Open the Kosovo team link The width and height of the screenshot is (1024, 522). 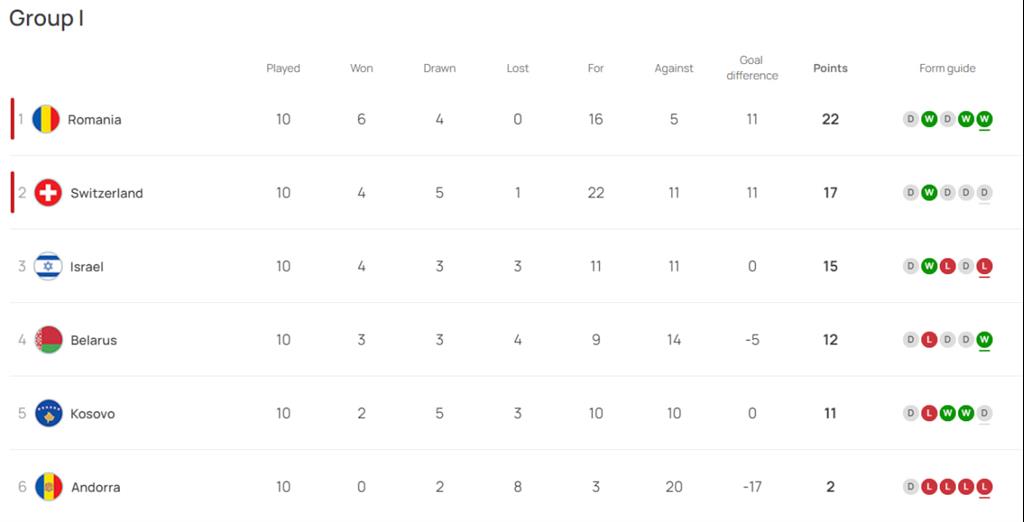[x=93, y=414]
